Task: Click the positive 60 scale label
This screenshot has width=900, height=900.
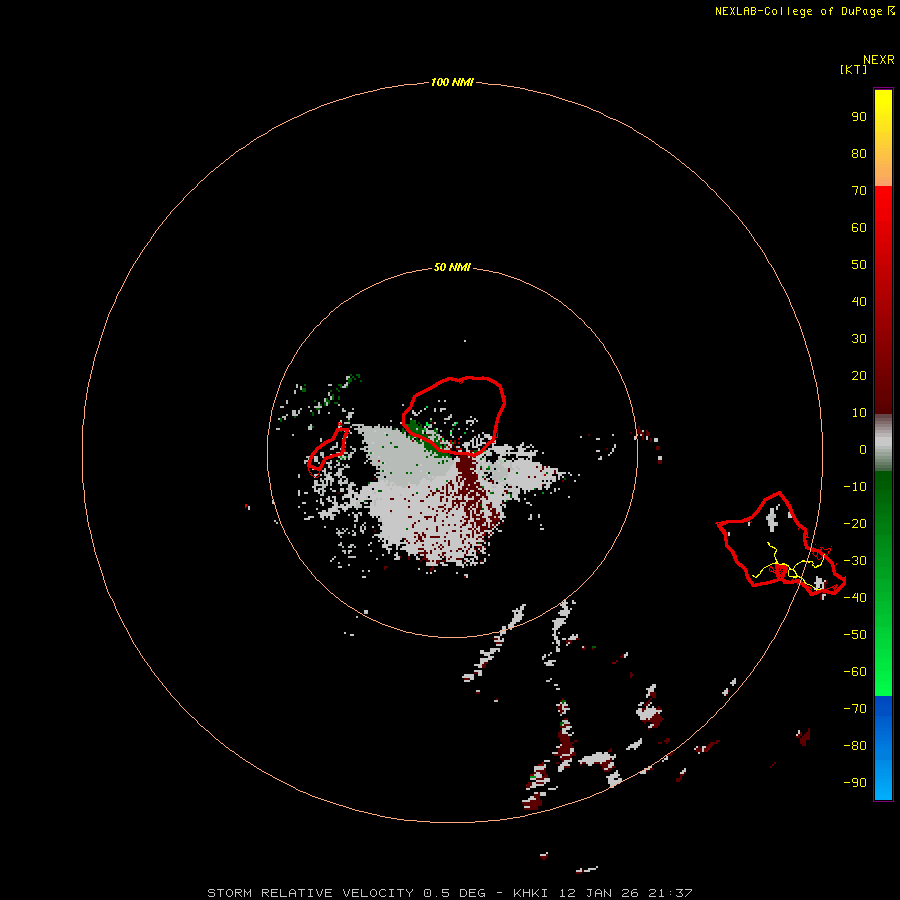Action: 859,227
